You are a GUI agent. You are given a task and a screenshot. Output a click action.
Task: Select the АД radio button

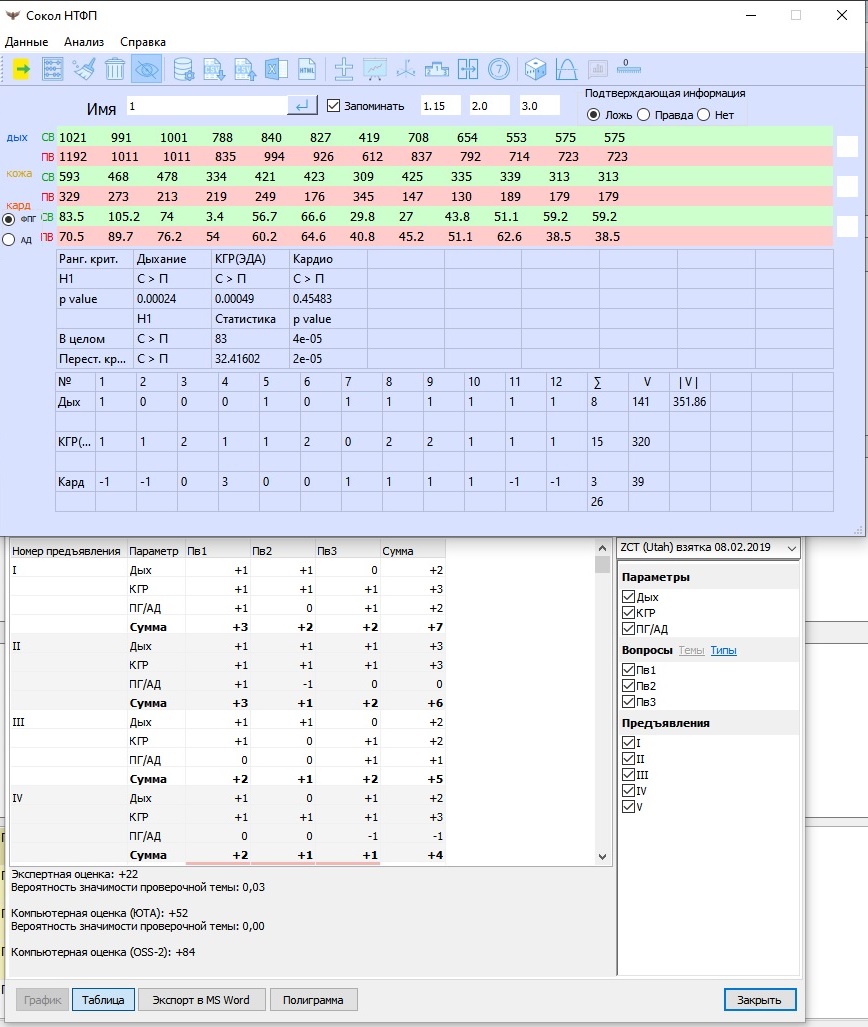pos(9,240)
